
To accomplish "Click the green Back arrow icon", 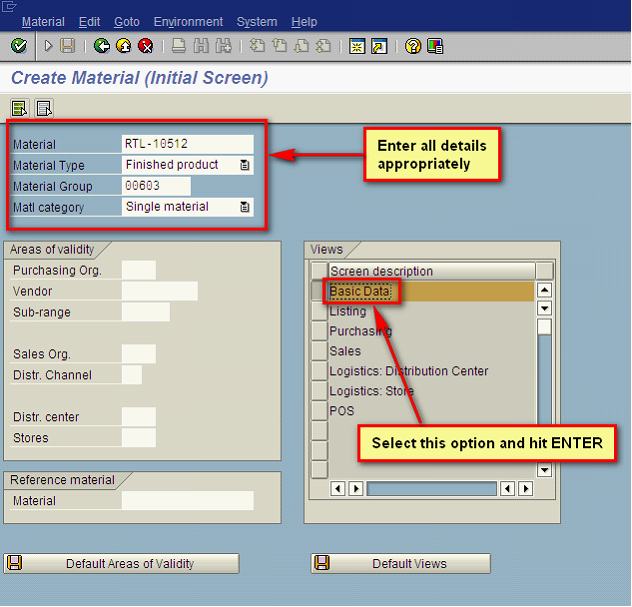I will (x=101, y=46).
